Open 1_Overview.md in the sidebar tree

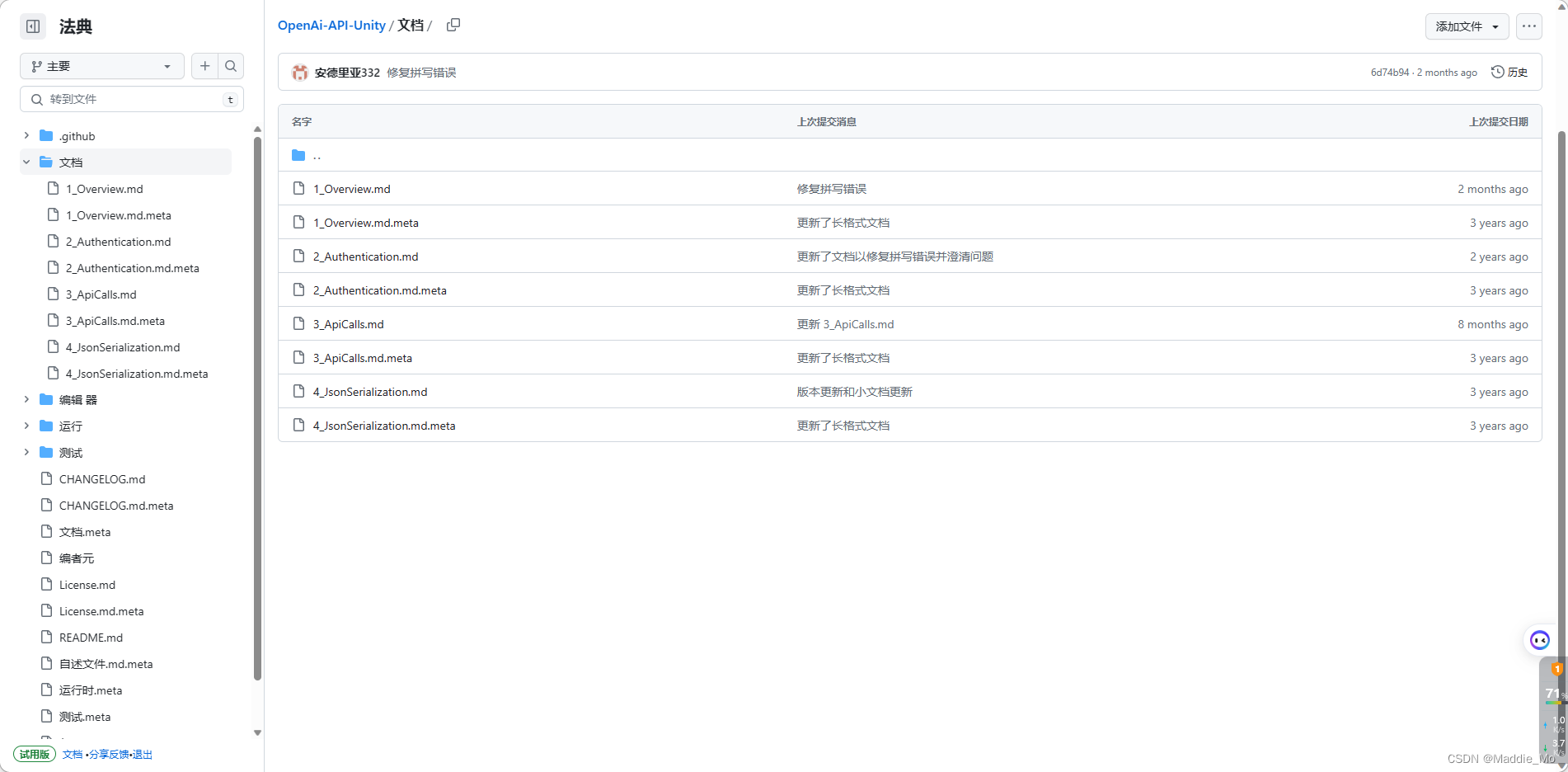tap(105, 189)
